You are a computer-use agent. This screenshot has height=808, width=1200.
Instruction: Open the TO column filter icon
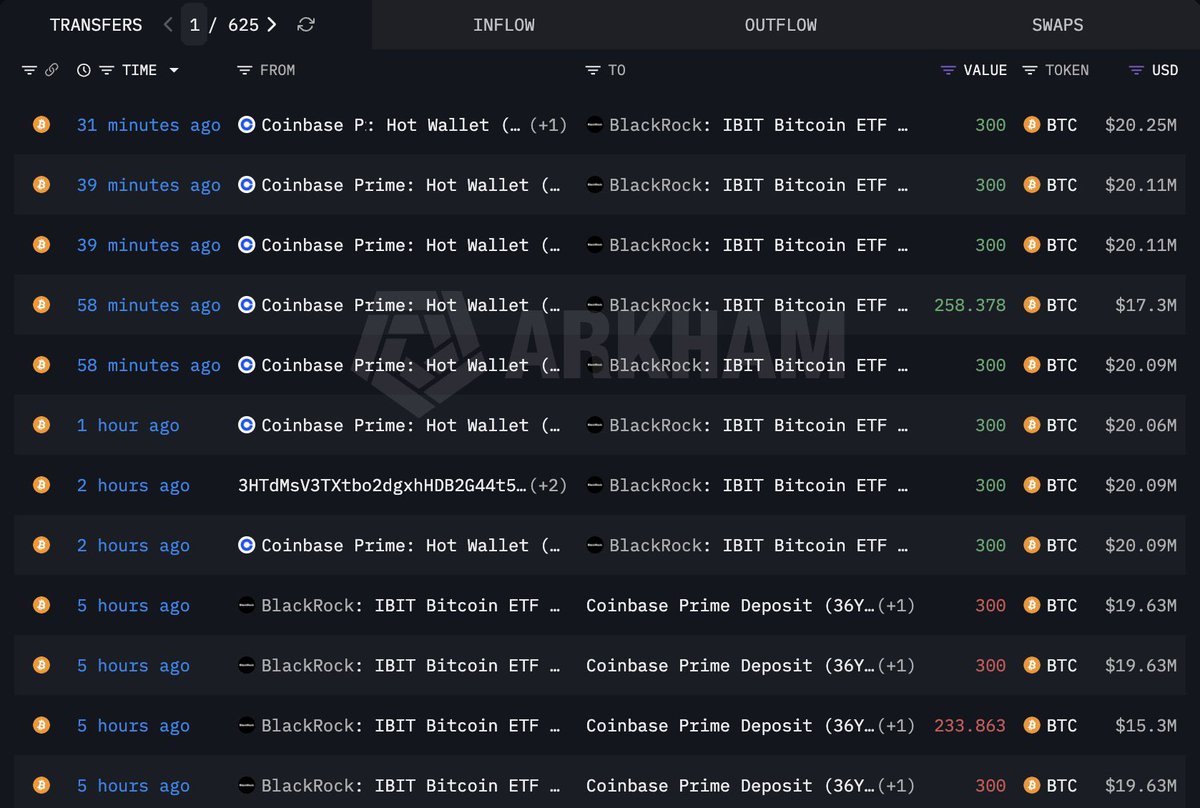pyautogui.click(x=594, y=70)
